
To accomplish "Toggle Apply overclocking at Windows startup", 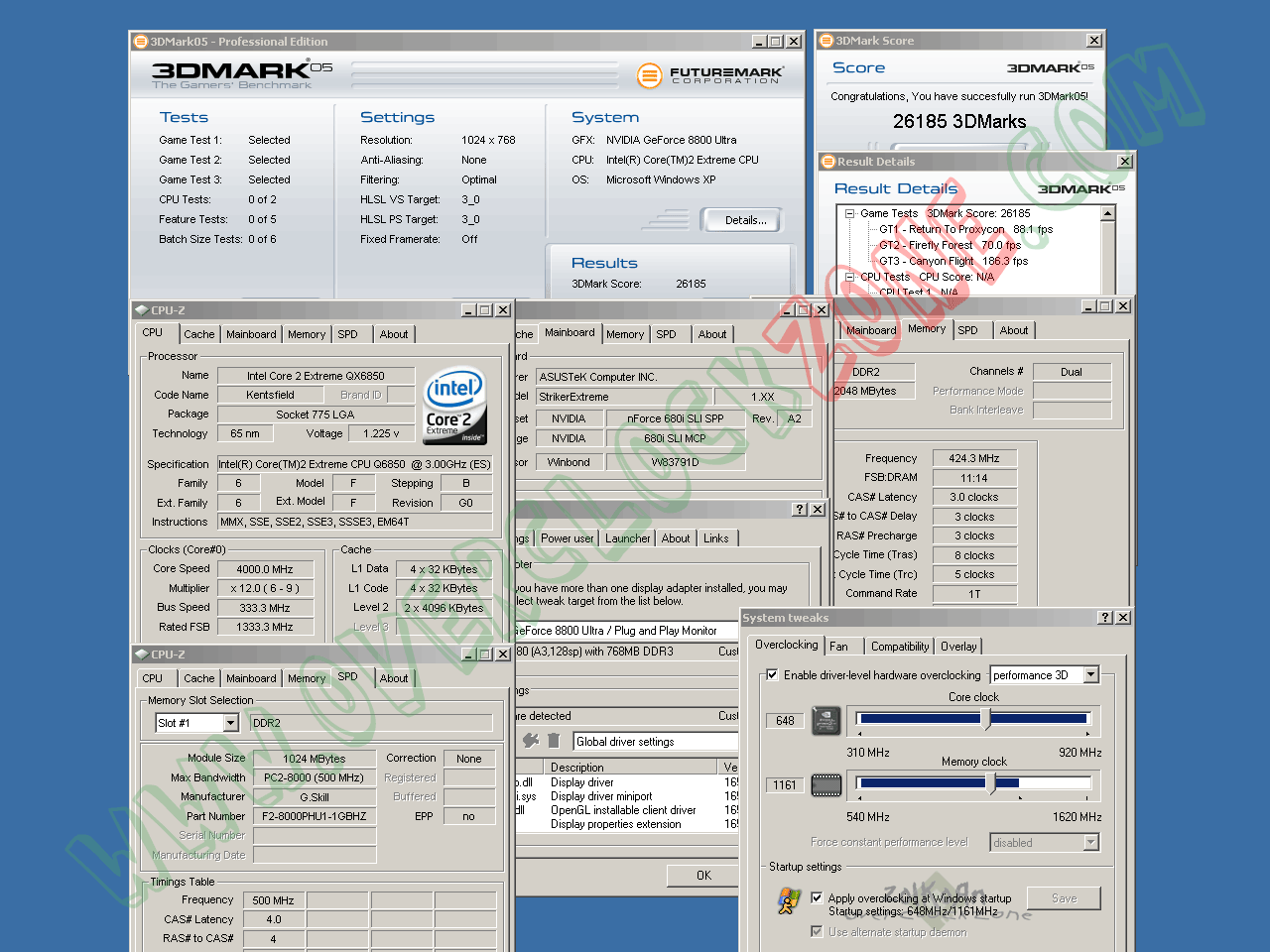I will pos(817,898).
